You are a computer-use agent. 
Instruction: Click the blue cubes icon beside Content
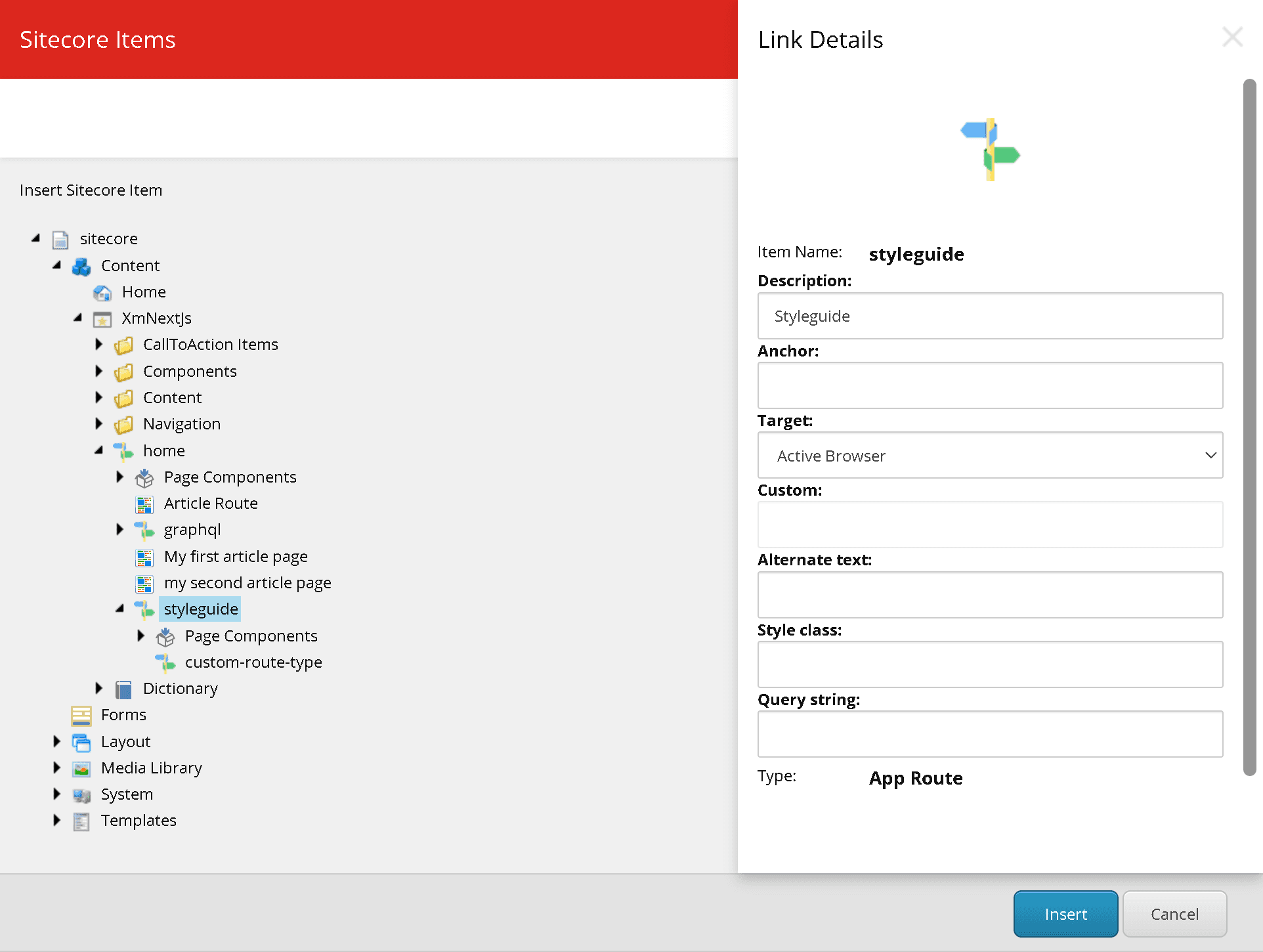pyautogui.click(x=81, y=267)
